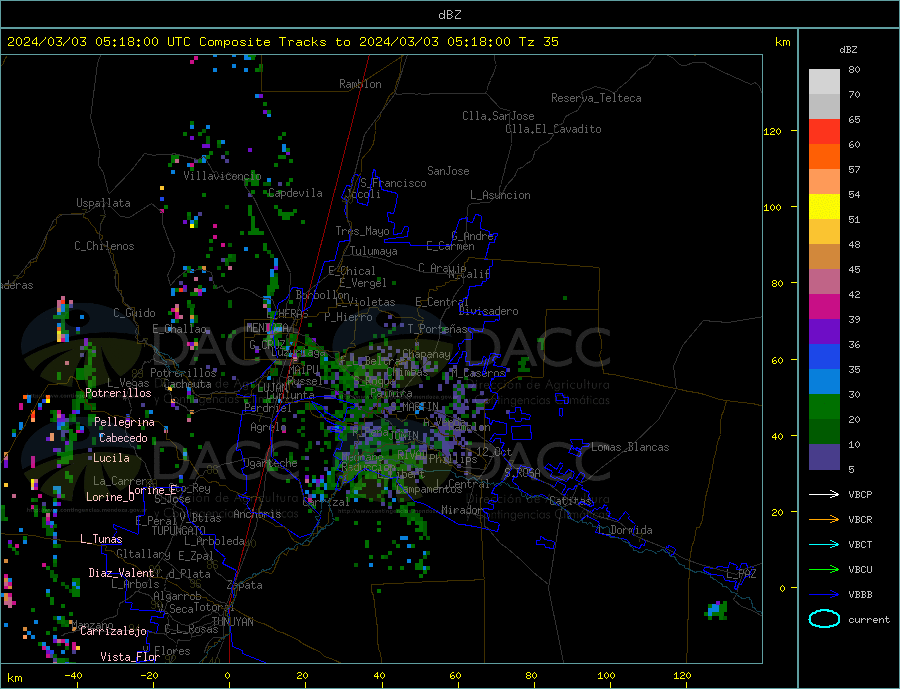
Task: Click the Vista_Flor label at bottom left
Action: point(130,657)
